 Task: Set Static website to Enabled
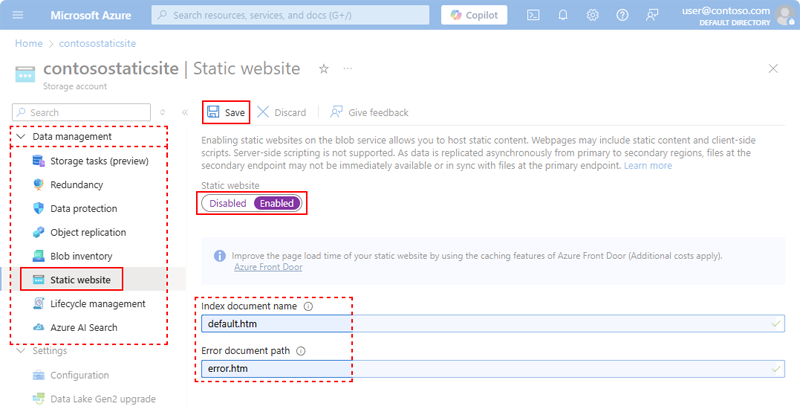pos(277,203)
